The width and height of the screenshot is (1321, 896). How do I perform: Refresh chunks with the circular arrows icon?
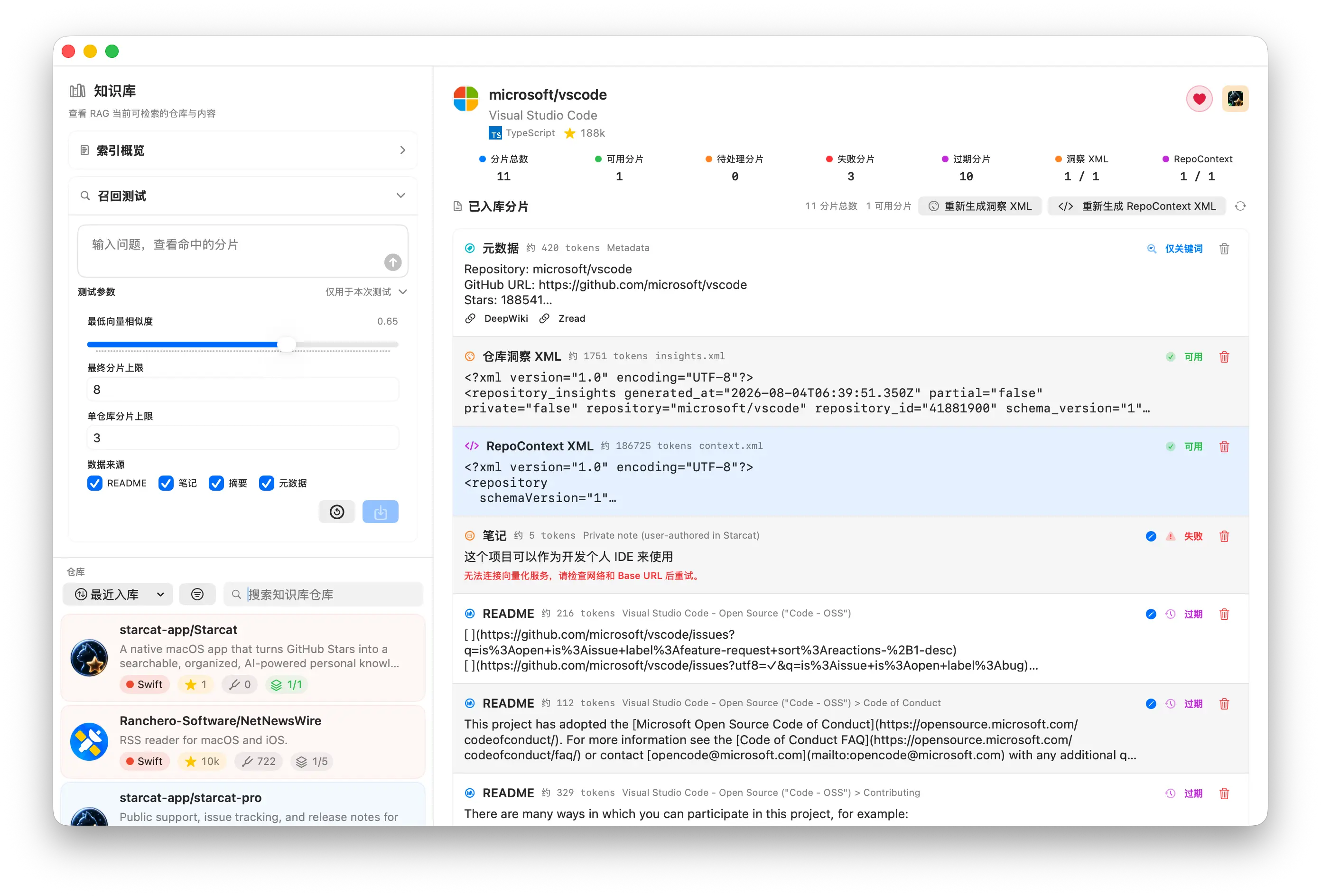click(1241, 206)
